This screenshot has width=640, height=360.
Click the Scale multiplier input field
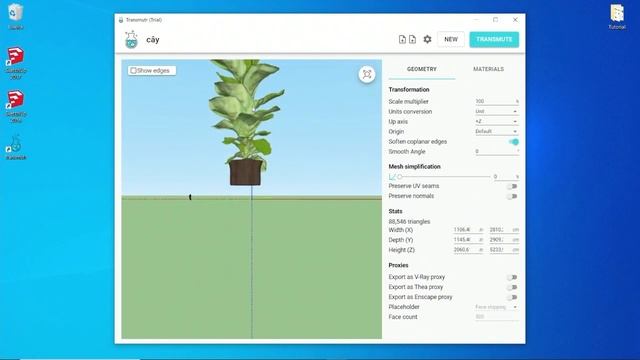(x=497, y=101)
